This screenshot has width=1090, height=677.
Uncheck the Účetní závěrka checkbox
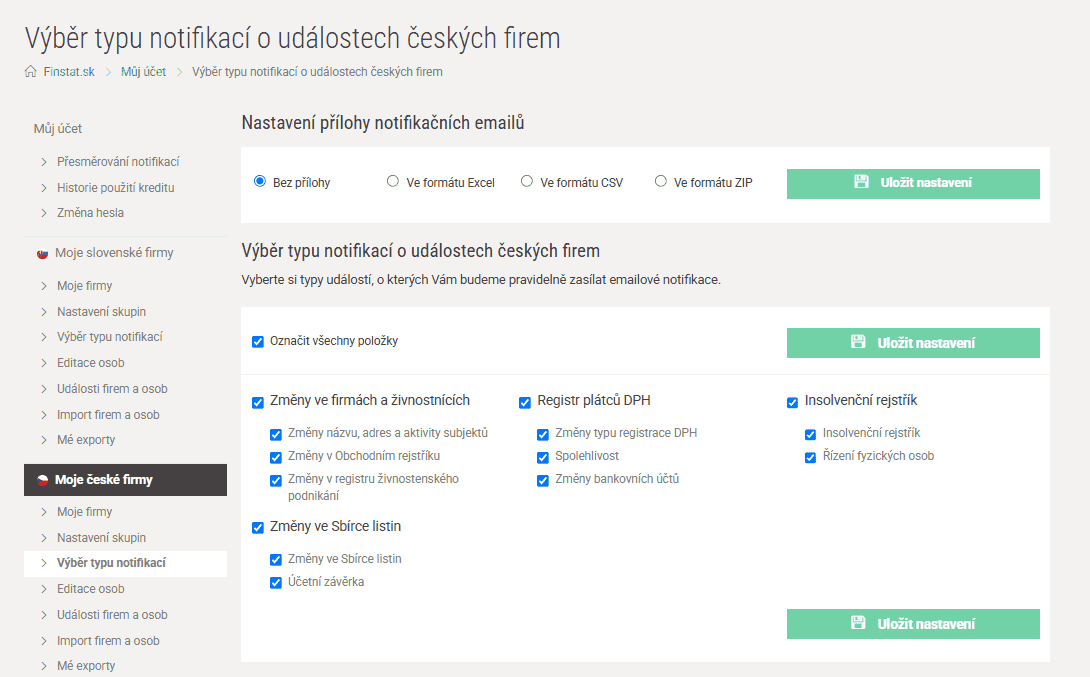pos(276,582)
